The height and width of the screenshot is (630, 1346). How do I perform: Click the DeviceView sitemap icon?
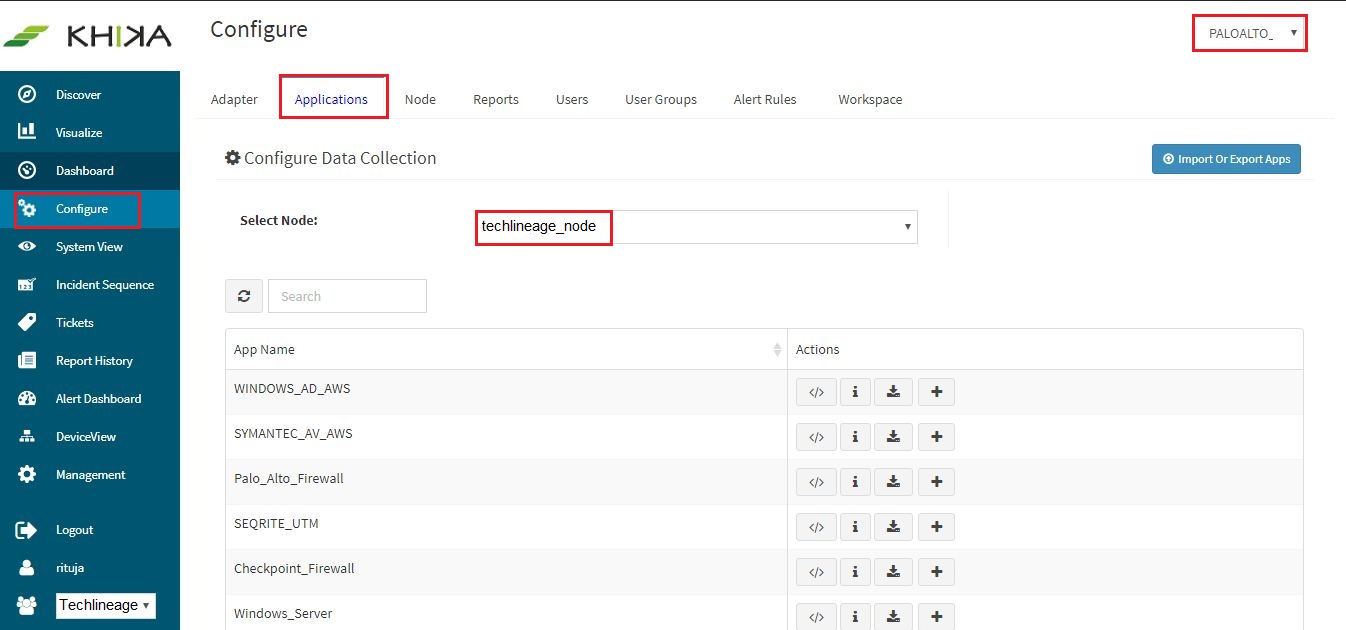[x=28, y=437]
